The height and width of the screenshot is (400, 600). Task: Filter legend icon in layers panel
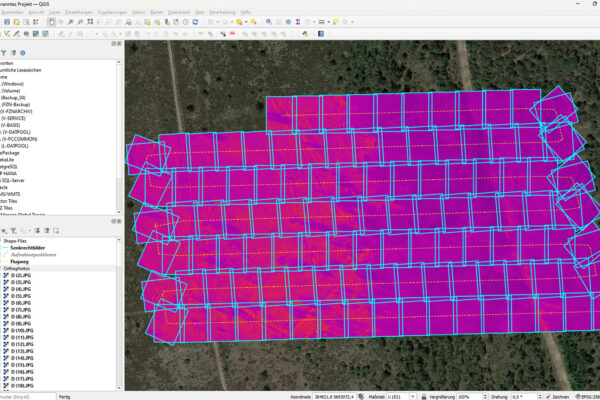[x=13, y=231]
